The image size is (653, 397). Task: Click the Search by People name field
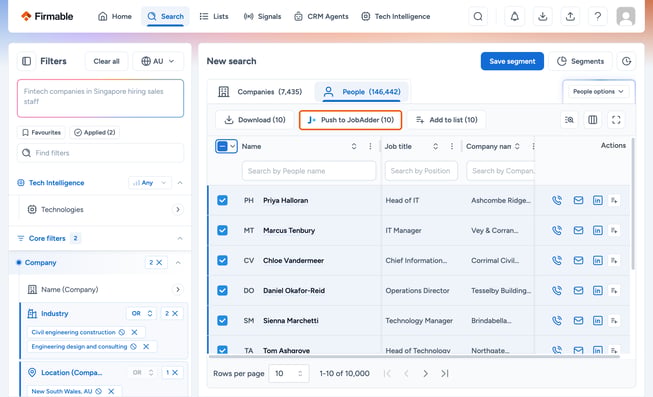[x=309, y=171]
